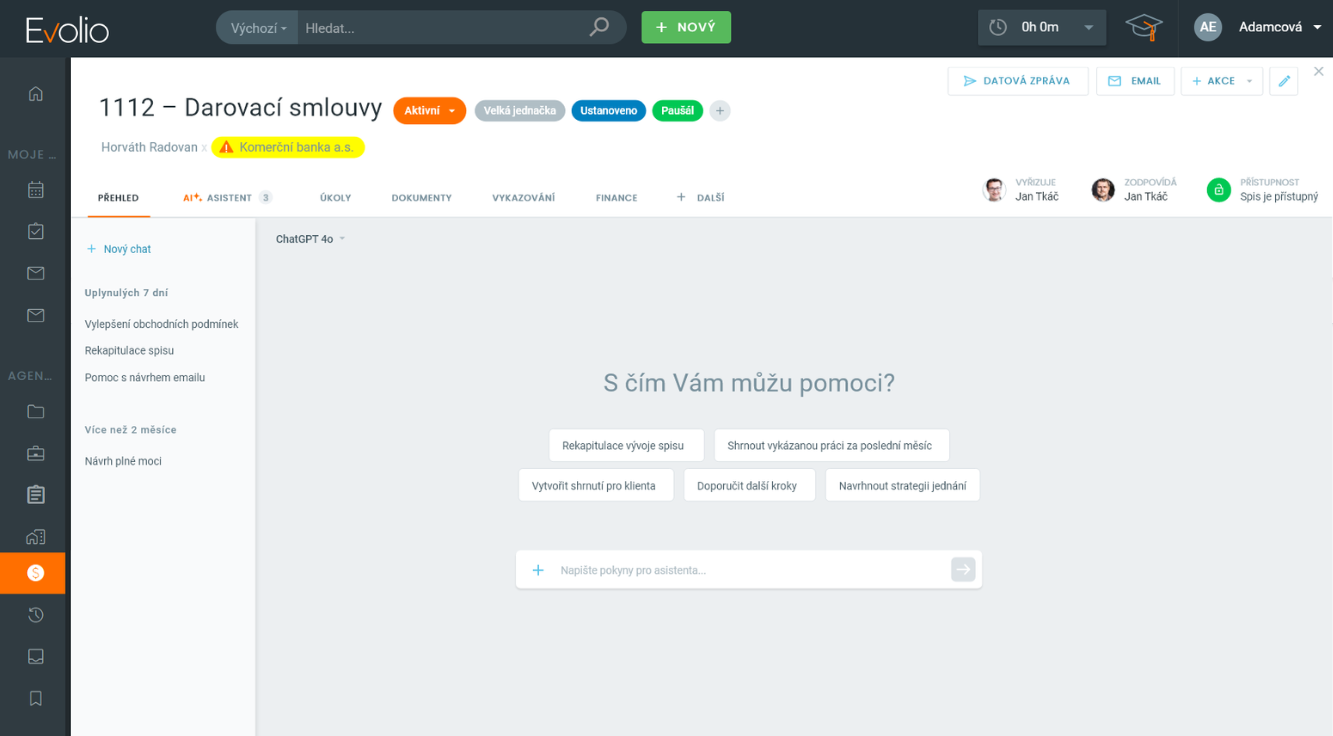Image resolution: width=1333 pixels, height=736 pixels.
Task: Open Komerční banka a.s. link
Action: coord(288,147)
